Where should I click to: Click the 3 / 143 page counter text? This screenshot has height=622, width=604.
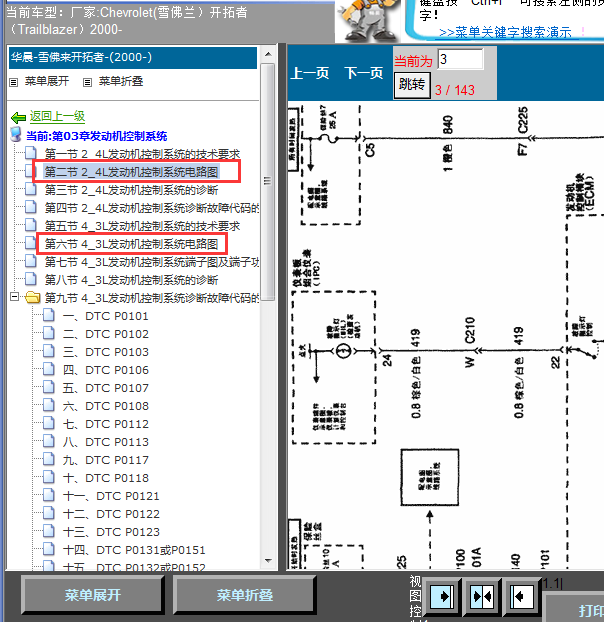pos(455,90)
